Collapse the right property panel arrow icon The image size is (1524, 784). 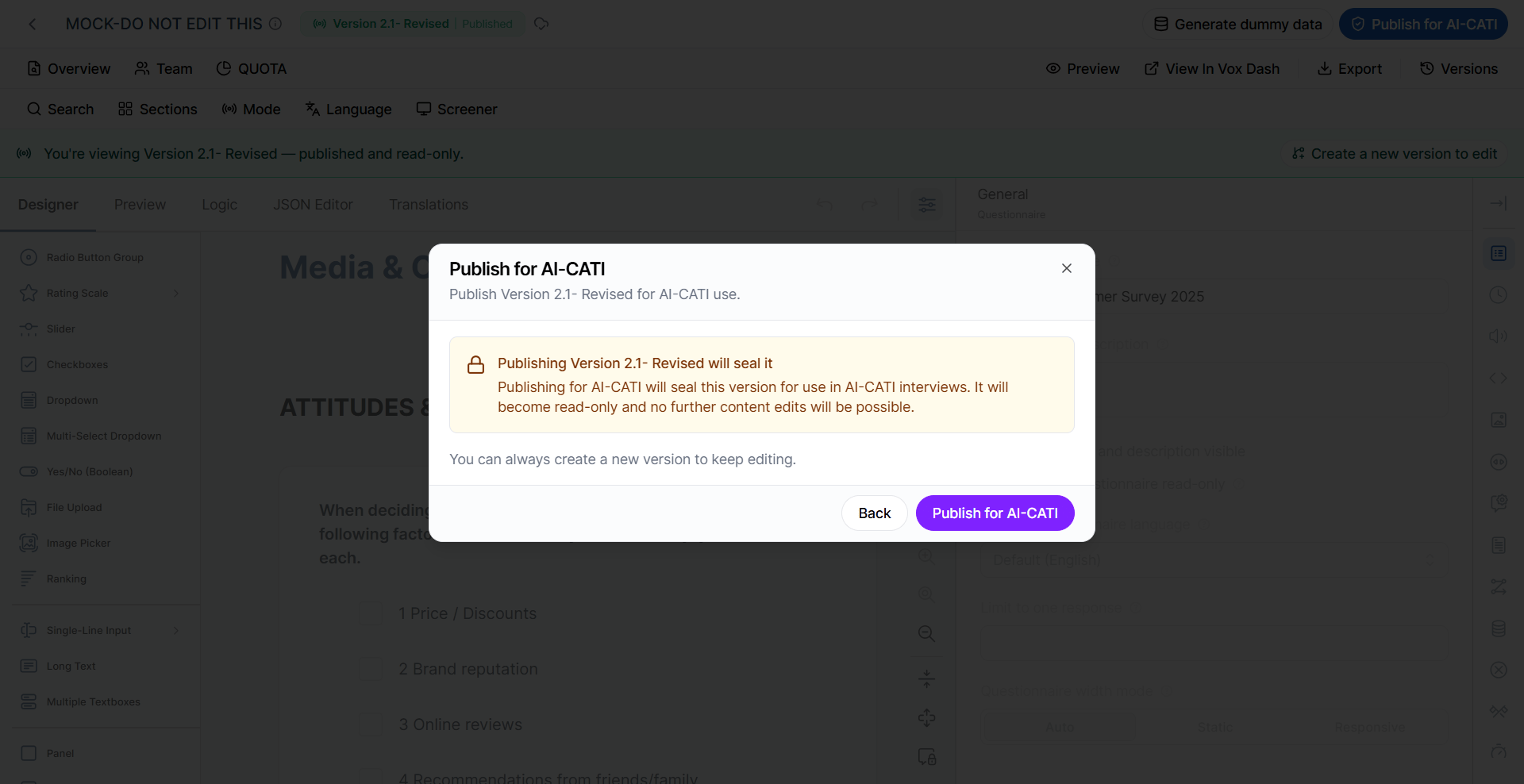pyautogui.click(x=1498, y=204)
